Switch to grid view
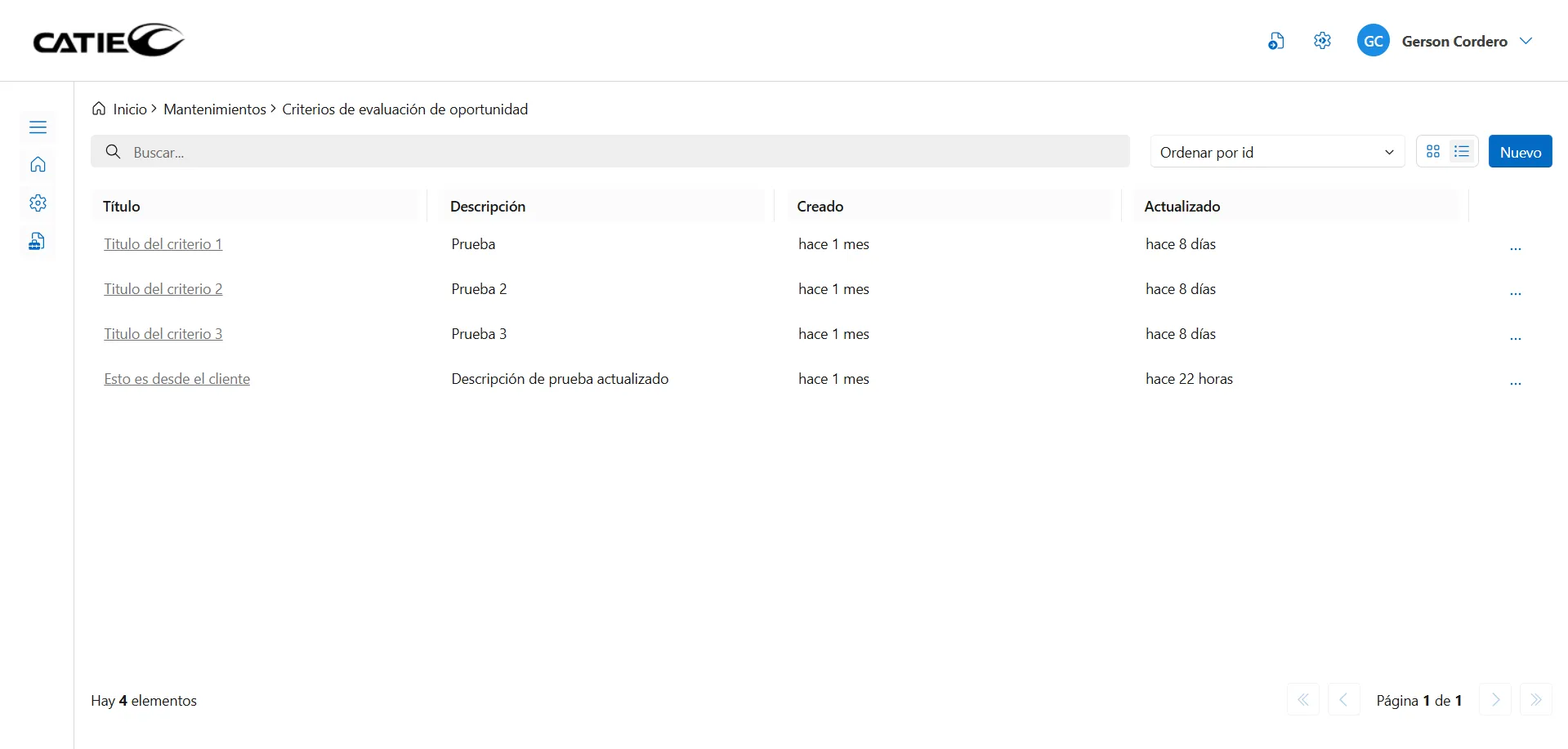Screen dimensions: 1568x749 [x=1433, y=152]
